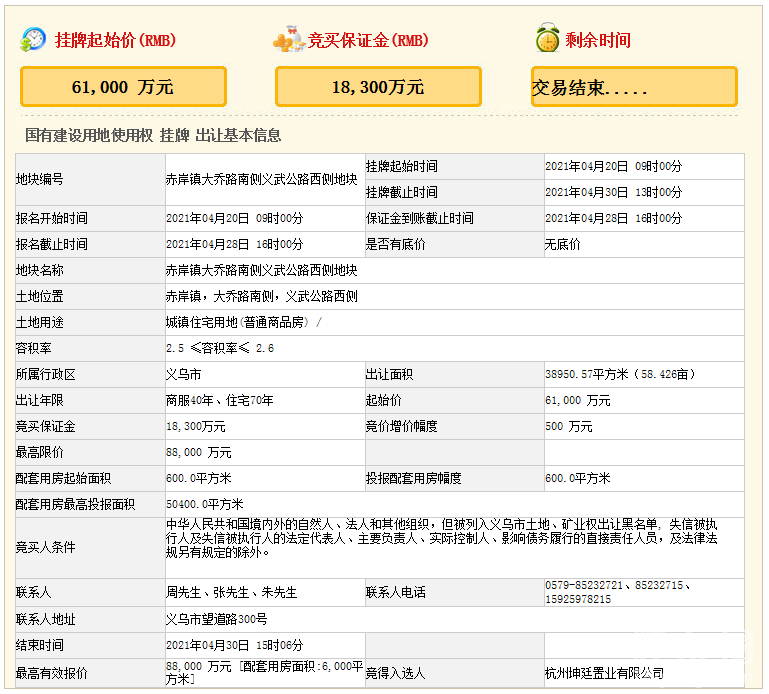
Task: Click the 剩余时间 heading text
Action: [598, 41]
